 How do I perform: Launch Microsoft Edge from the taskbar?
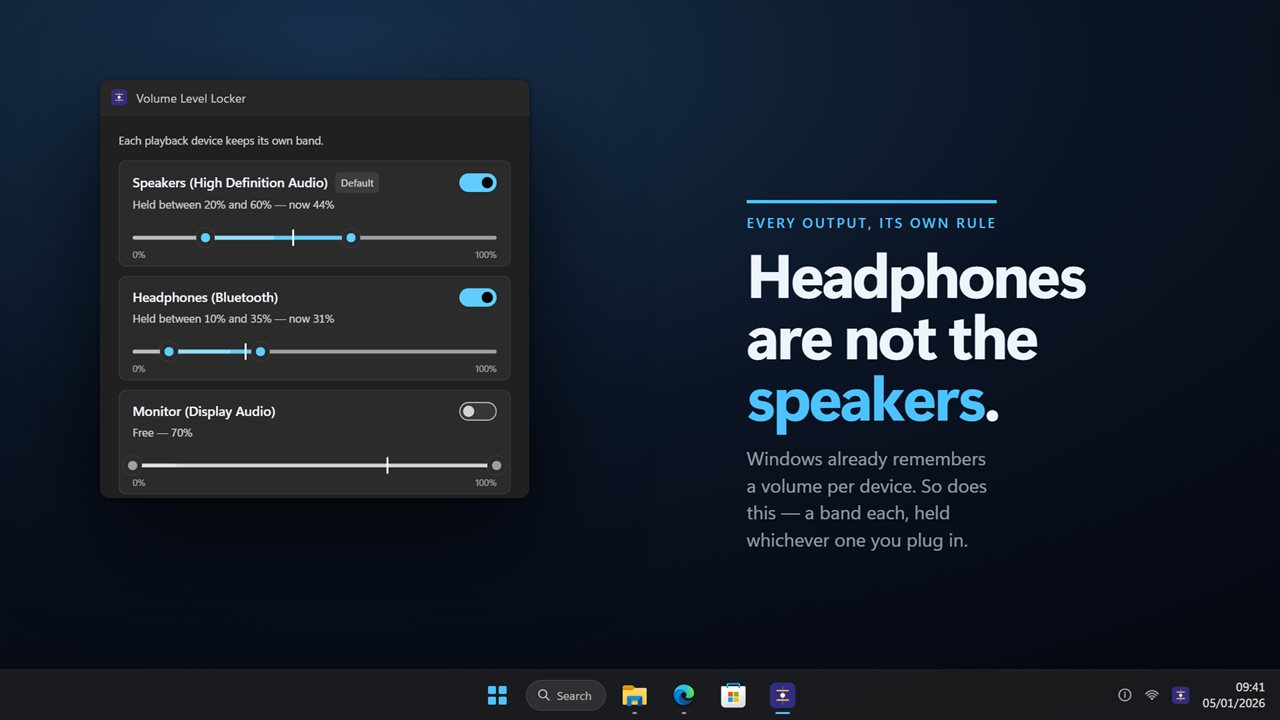click(x=684, y=695)
